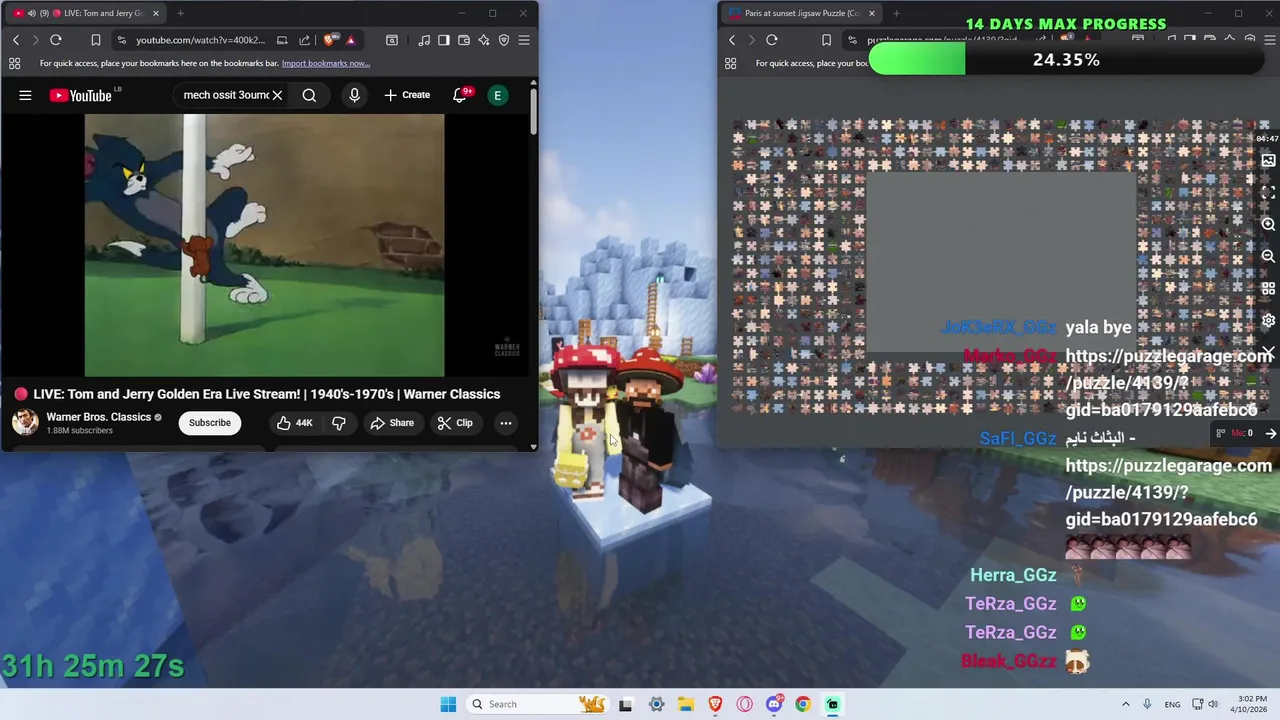Image resolution: width=1280 pixels, height=720 pixels.
Task: Open a new tab in YouTube window
Action: point(180,13)
